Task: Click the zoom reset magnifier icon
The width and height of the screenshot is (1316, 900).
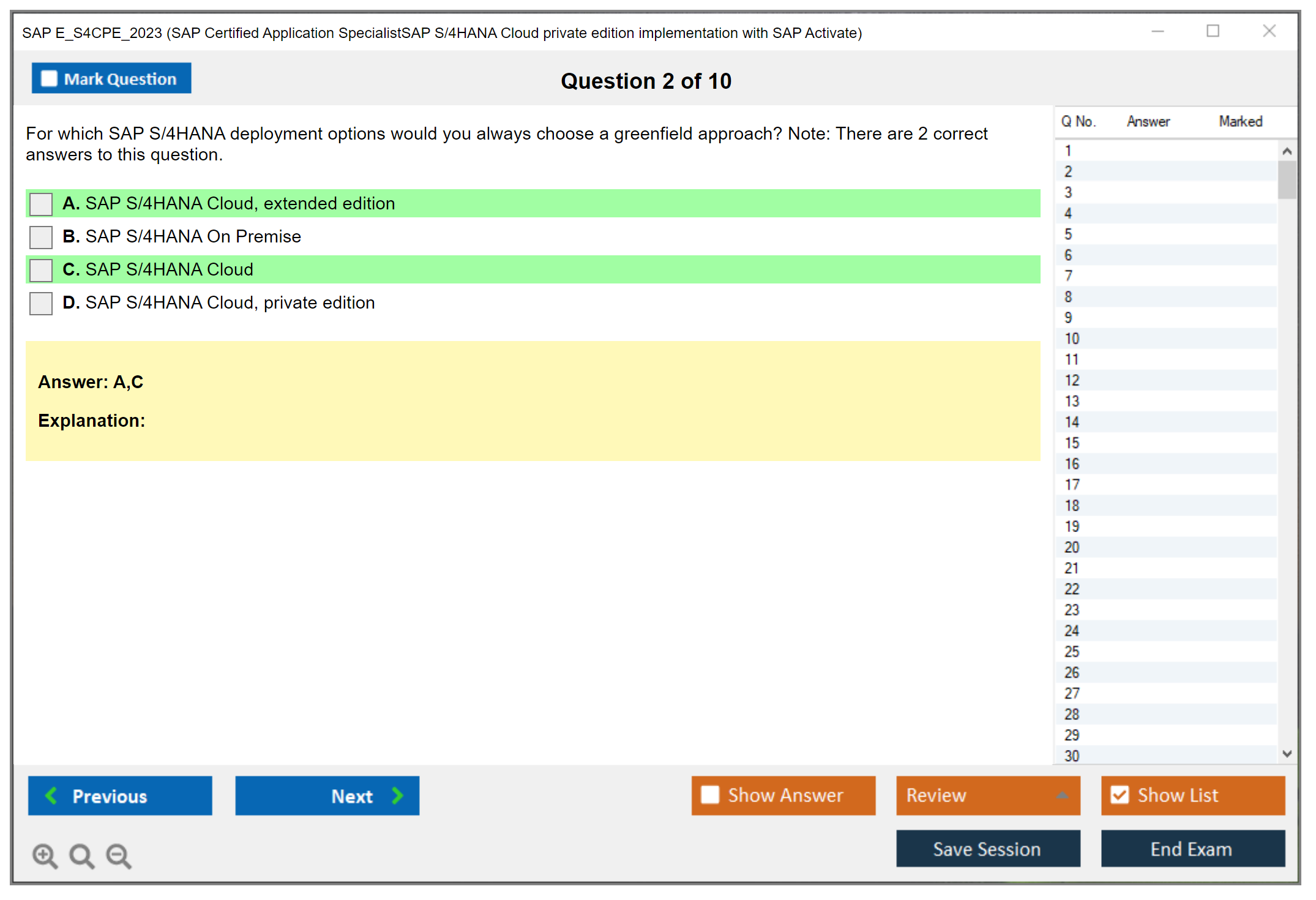Action: (81, 855)
